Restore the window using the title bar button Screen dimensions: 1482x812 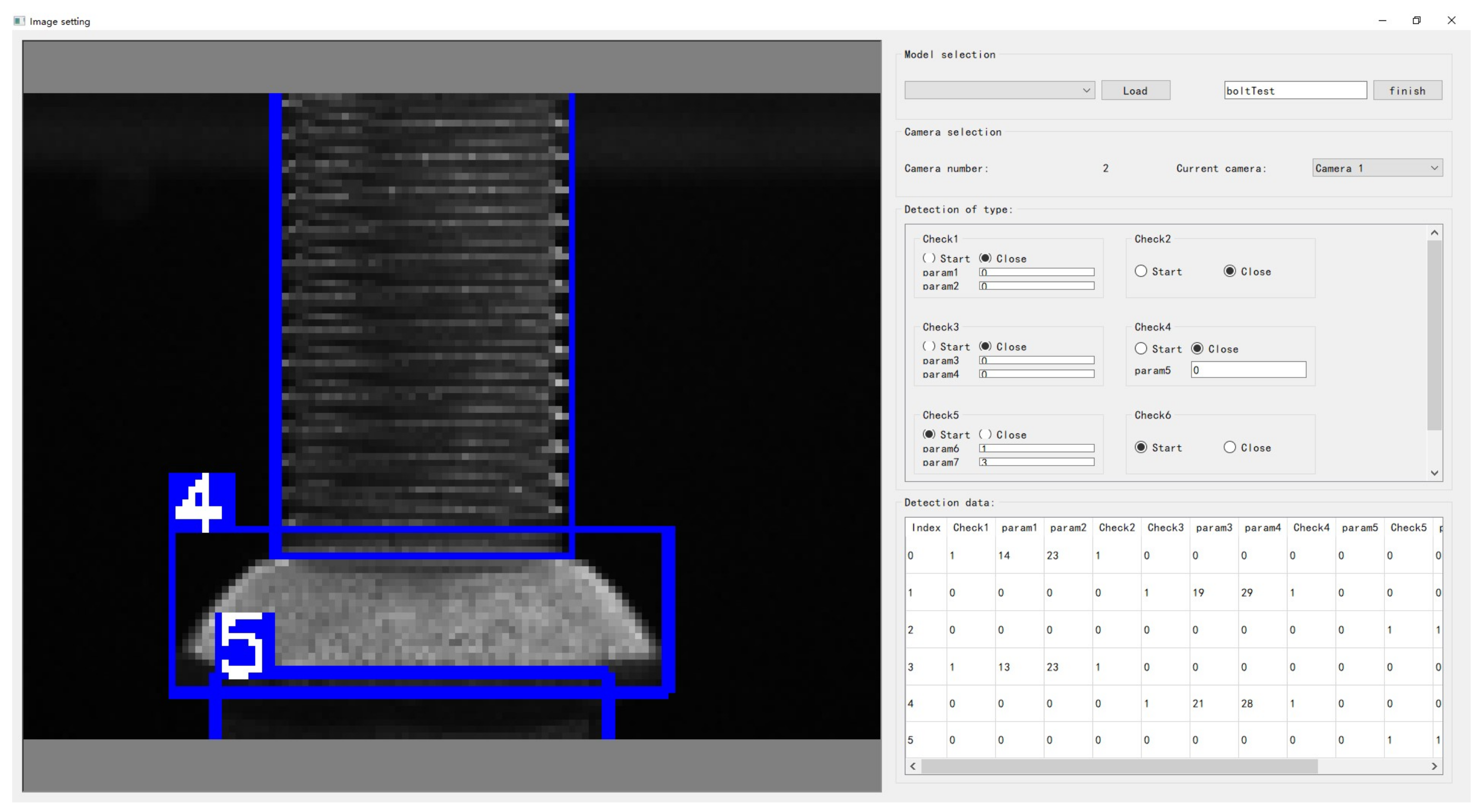click(x=1417, y=20)
